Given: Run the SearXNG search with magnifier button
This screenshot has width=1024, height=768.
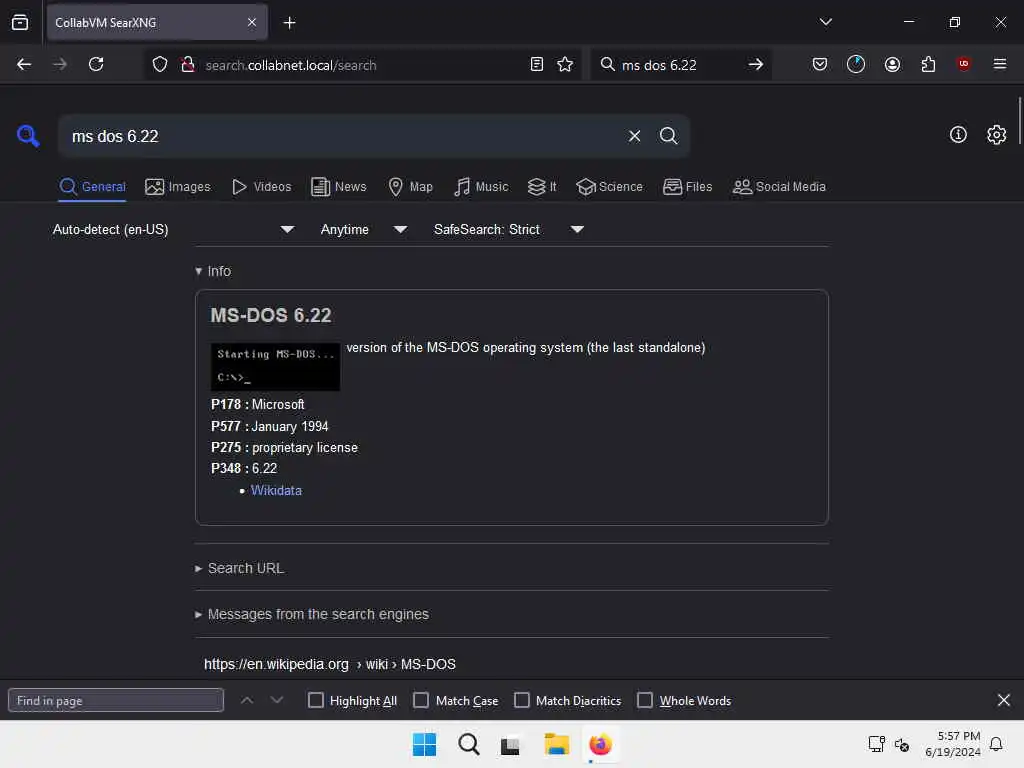Looking at the screenshot, I should point(668,136).
